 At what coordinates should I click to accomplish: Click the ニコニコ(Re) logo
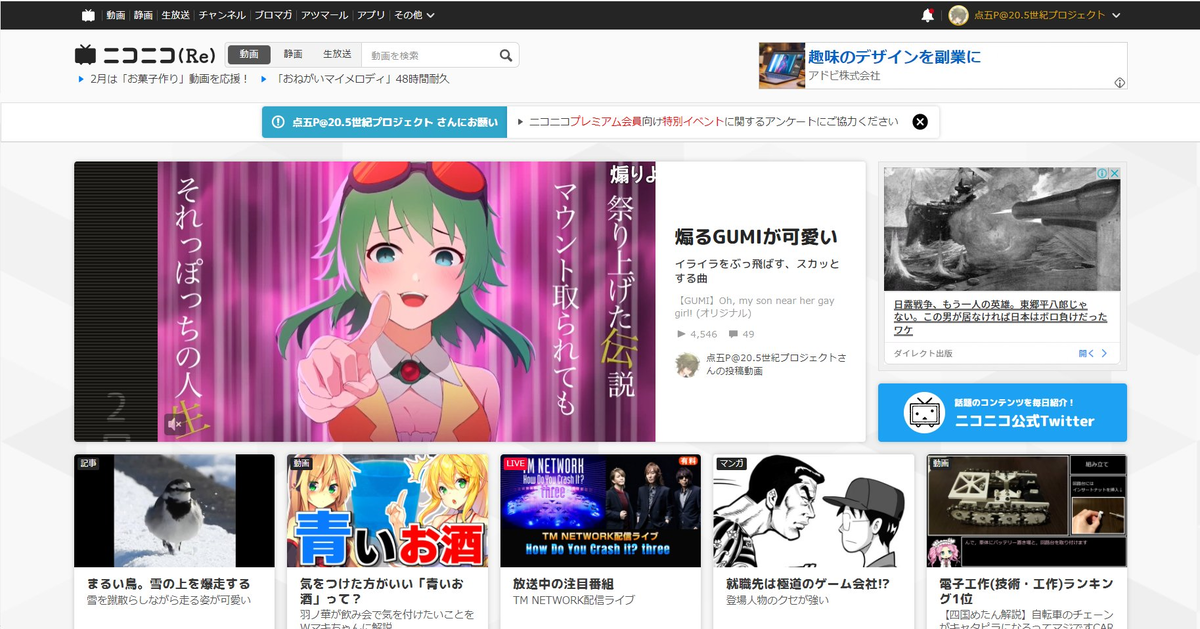click(x=146, y=54)
